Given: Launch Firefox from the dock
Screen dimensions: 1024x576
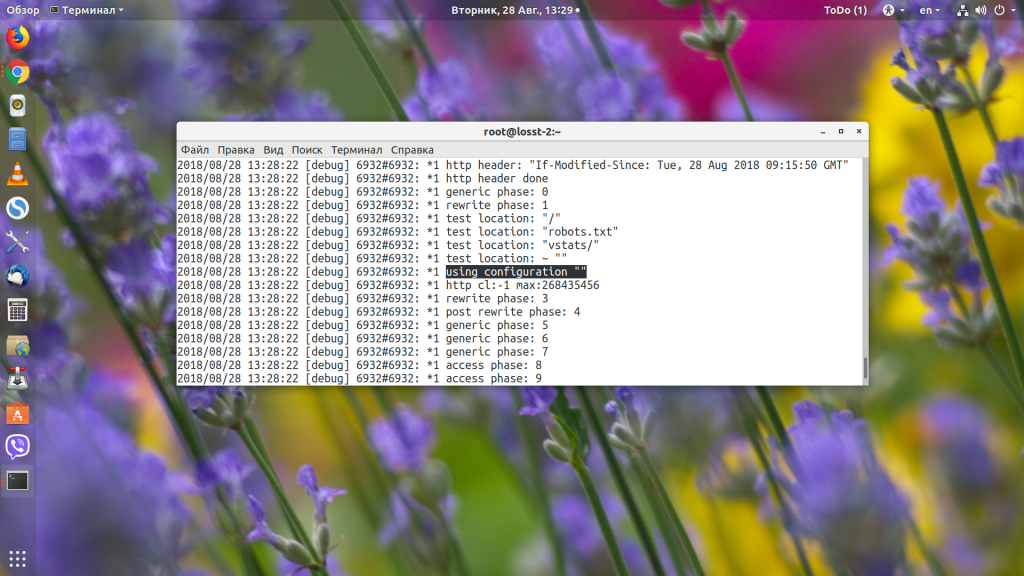Looking at the screenshot, I should pos(17,38).
